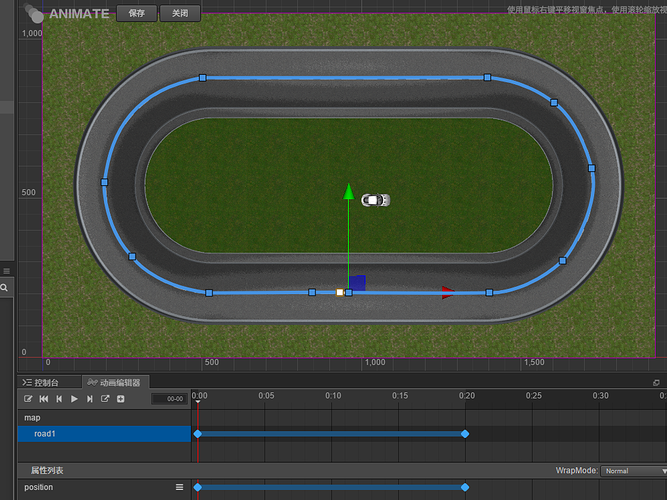This screenshot has height=500, width=667.
Task: Click the export/open clip icon in toolbar
Action: click(105, 399)
